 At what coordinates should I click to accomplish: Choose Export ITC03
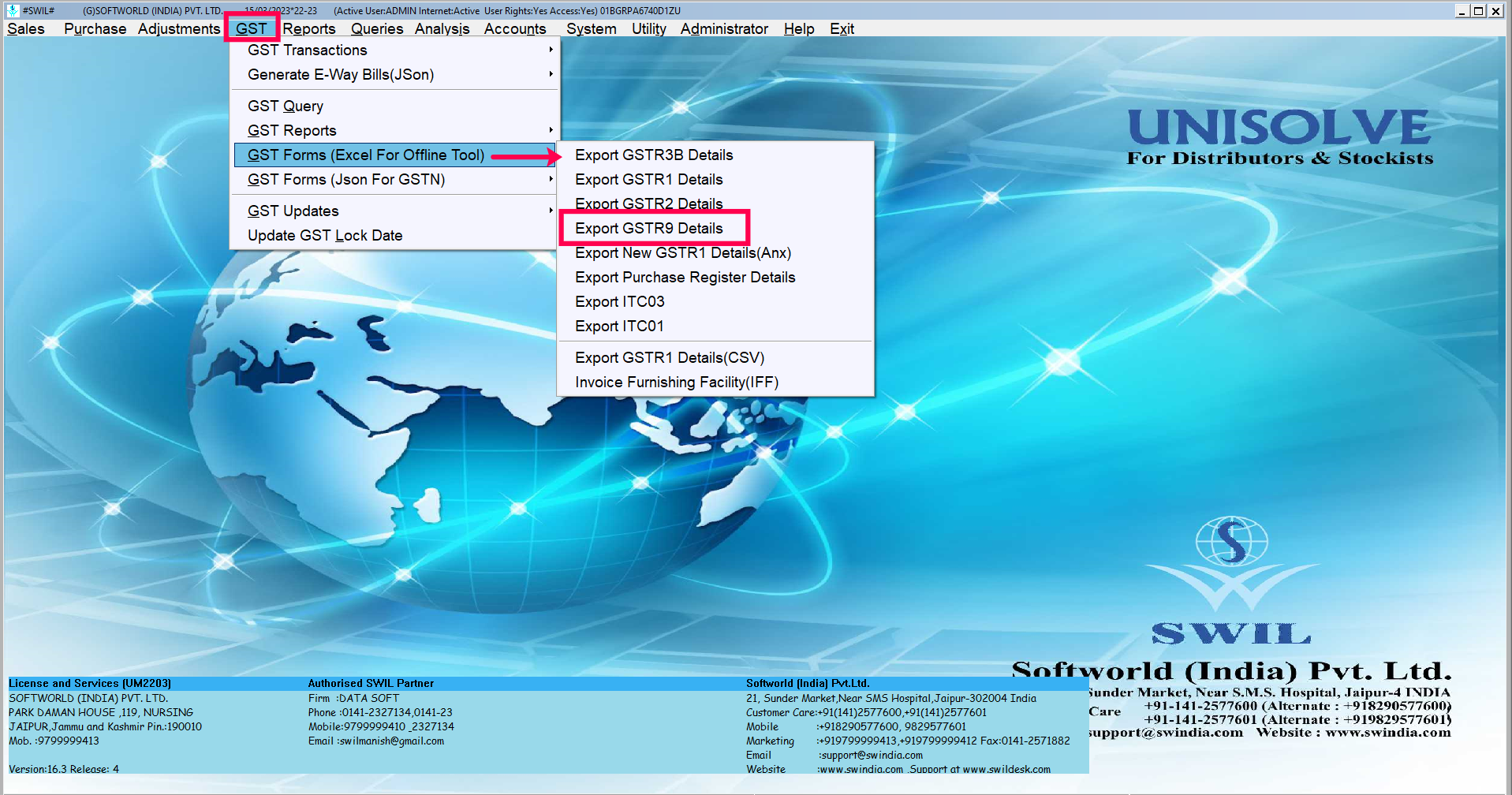pyautogui.click(x=715, y=301)
